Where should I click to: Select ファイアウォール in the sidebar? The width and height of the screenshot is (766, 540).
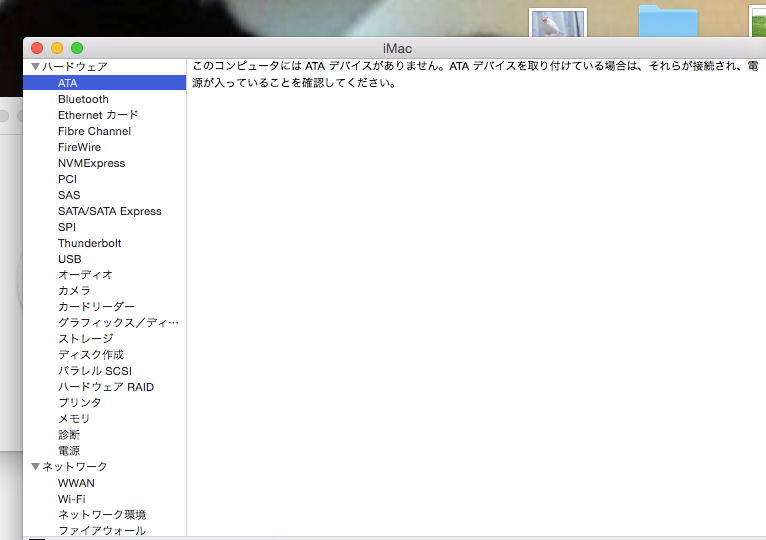point(101,531)
